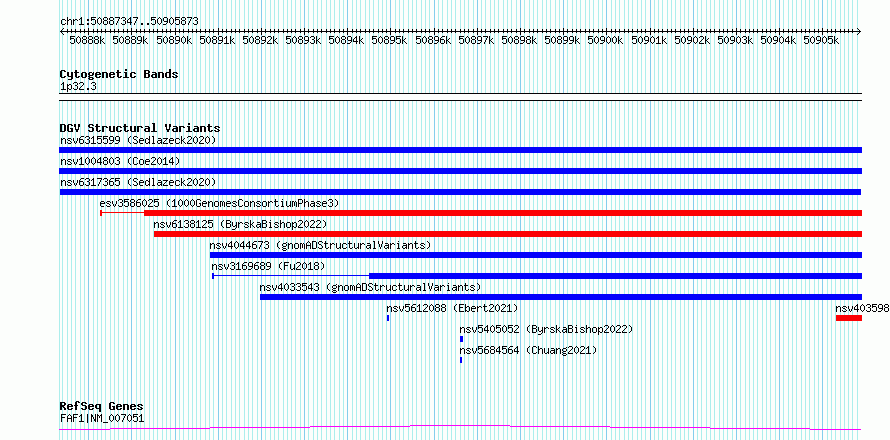This screenshot has width=890, height=440.
Task: Click the nsv1004803 (Coe2014) label
Action: click(120, 161)
